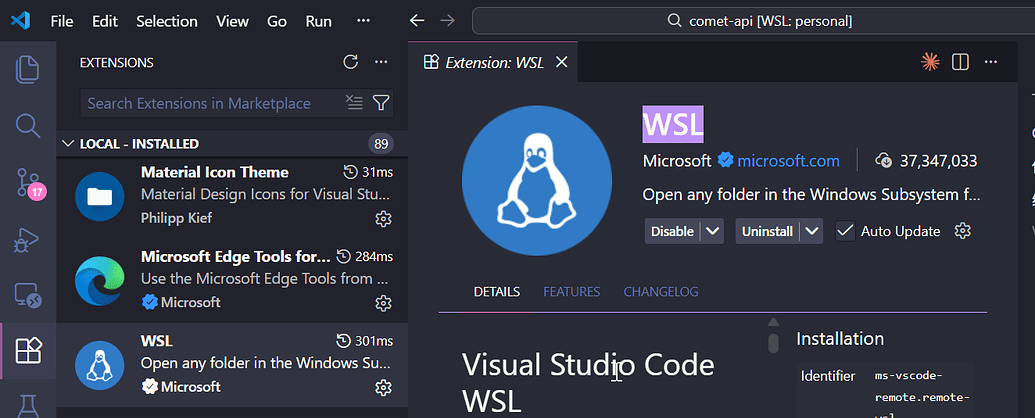Open the Selection menu
1035x418 pixels.
(167, 21)
